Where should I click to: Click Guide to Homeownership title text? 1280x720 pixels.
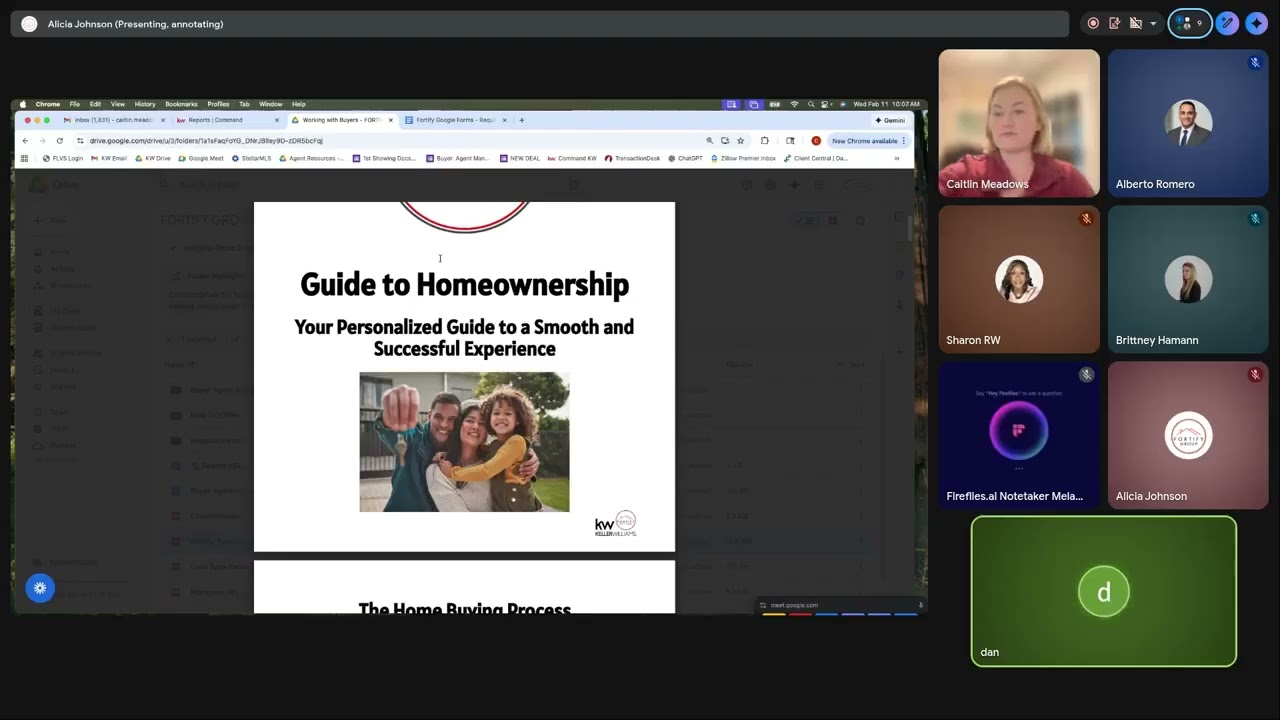464,285
